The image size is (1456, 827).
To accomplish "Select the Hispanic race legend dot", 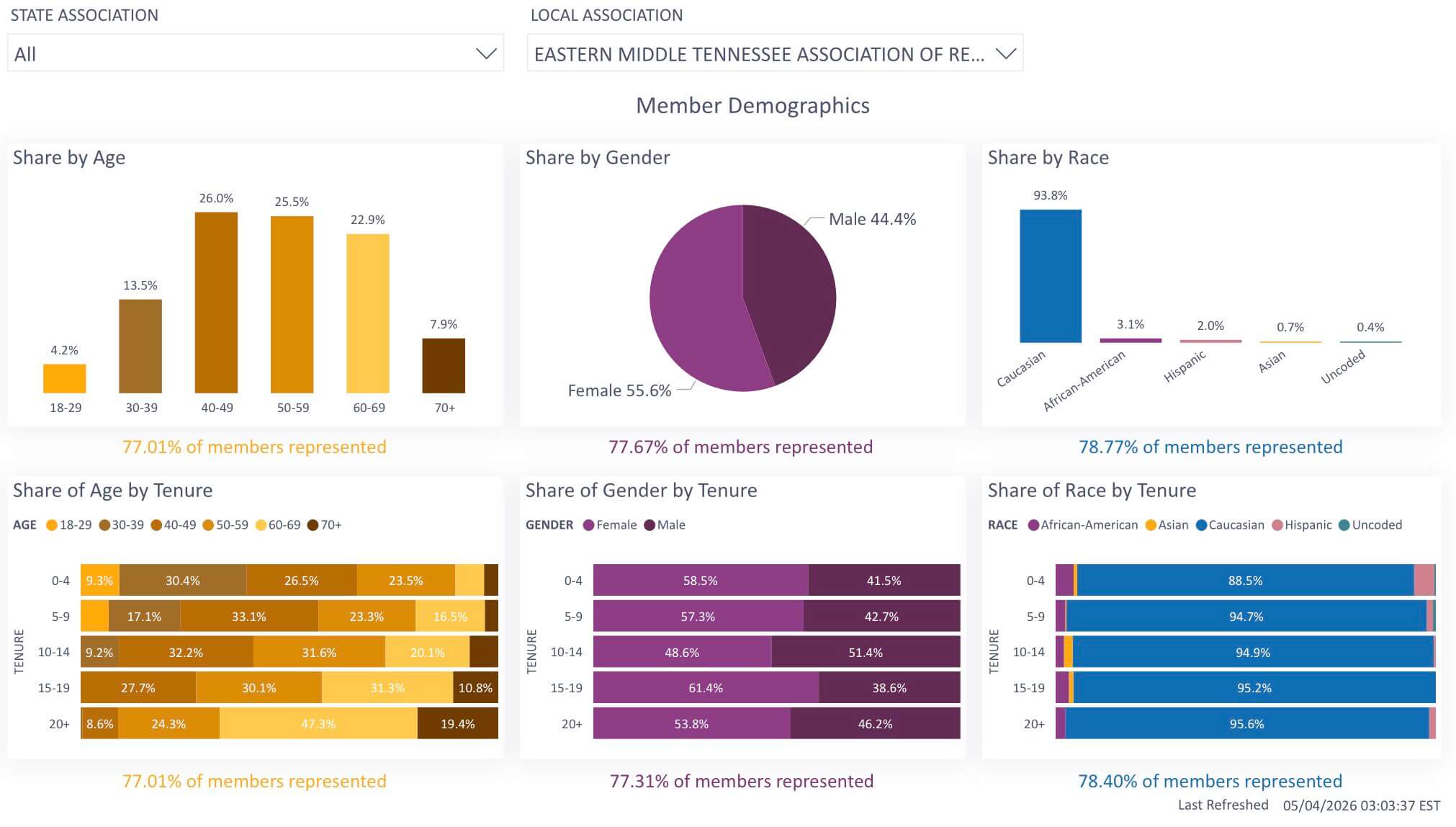I will [1277, 525].
